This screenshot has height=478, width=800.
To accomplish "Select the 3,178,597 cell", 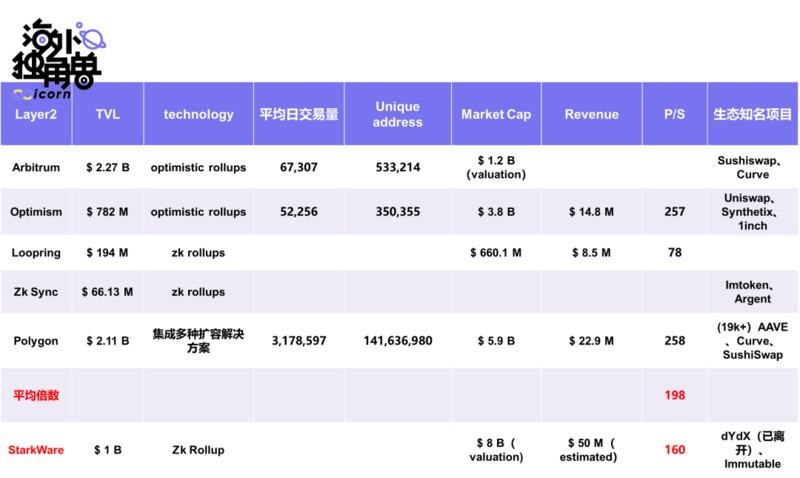I will (299, 341).
